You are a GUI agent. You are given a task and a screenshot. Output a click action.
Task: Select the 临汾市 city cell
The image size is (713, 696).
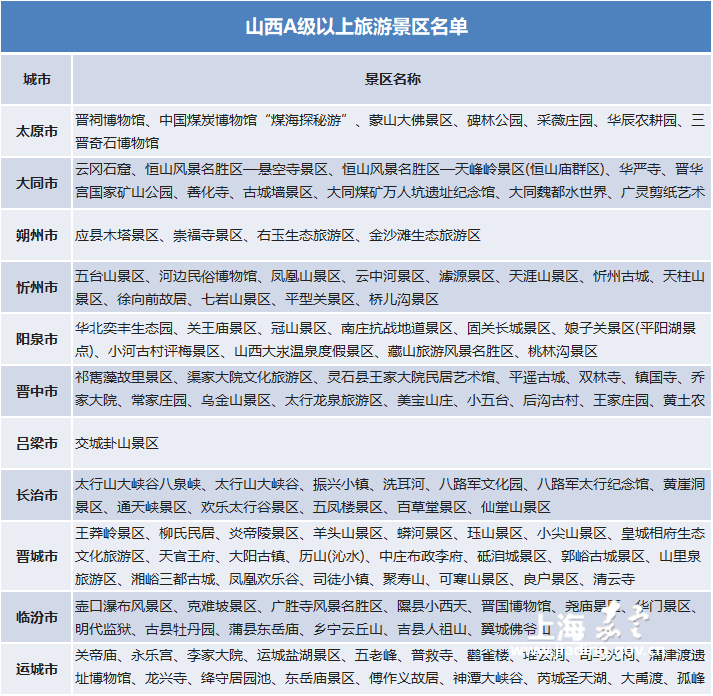[36, 617]
